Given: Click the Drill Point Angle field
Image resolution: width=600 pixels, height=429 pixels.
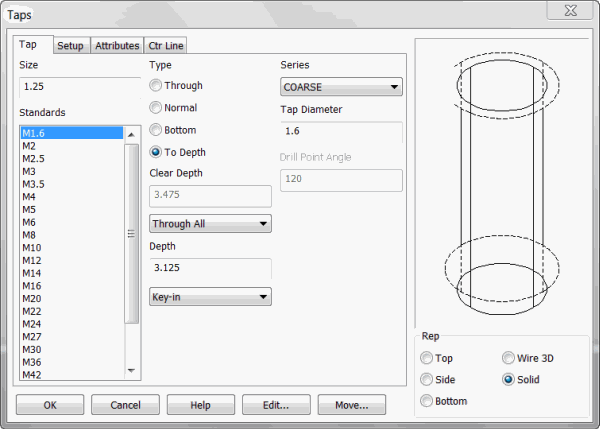Looking at the screenshot, I should coord(341,180).
